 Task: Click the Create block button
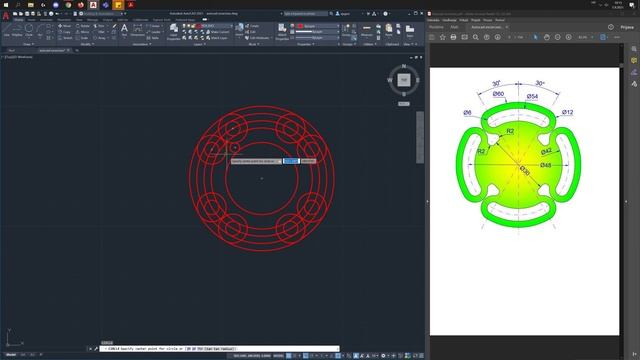pyautogui.click(x=252, y=26)
